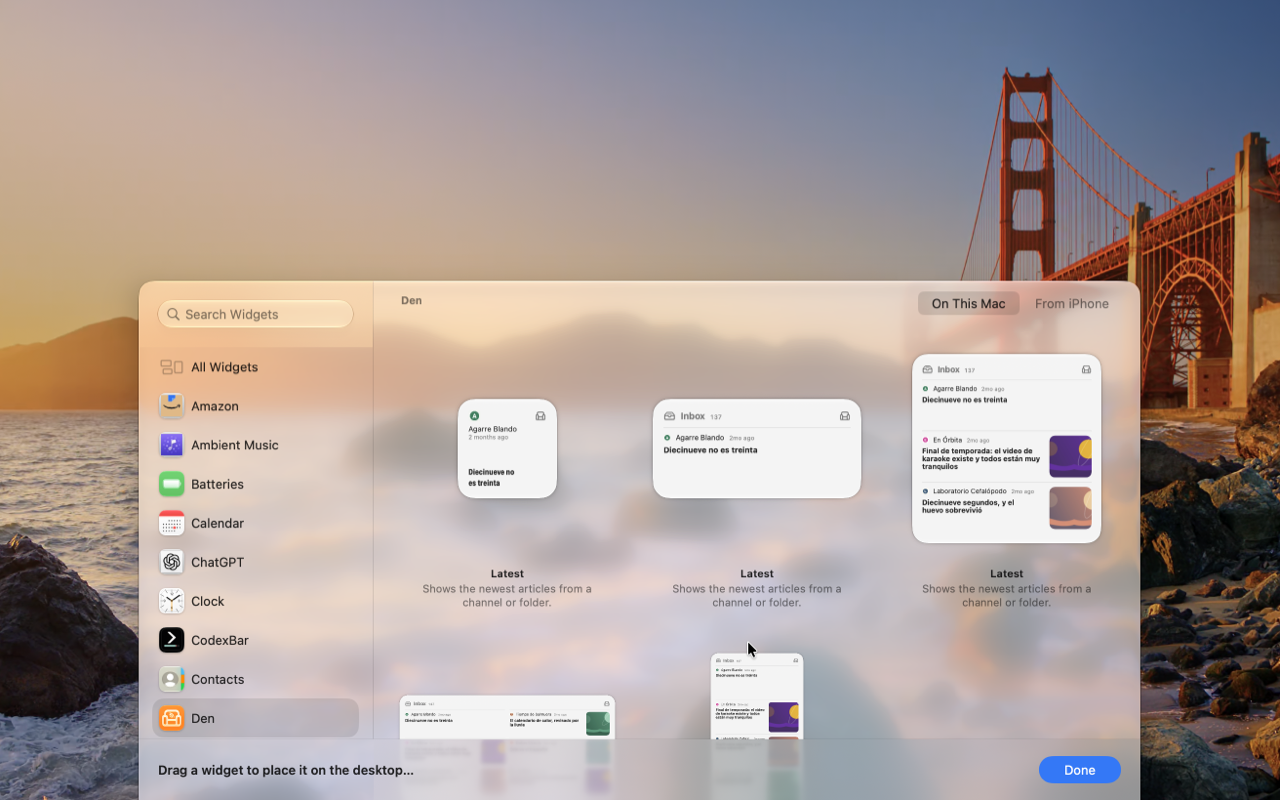Add the small Latest widget

point(507,449)
